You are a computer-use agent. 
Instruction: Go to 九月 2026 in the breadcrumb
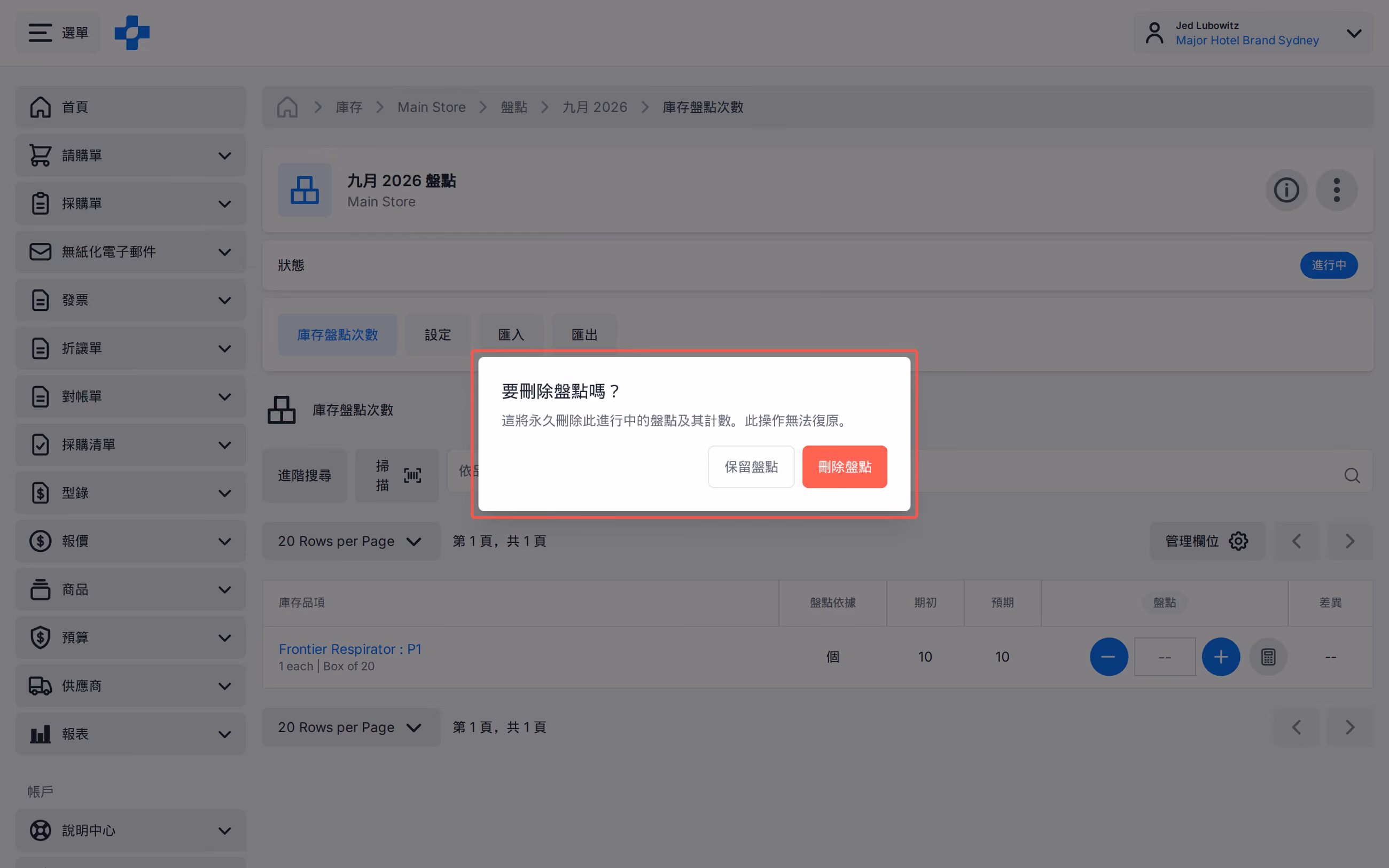(595, 107)
